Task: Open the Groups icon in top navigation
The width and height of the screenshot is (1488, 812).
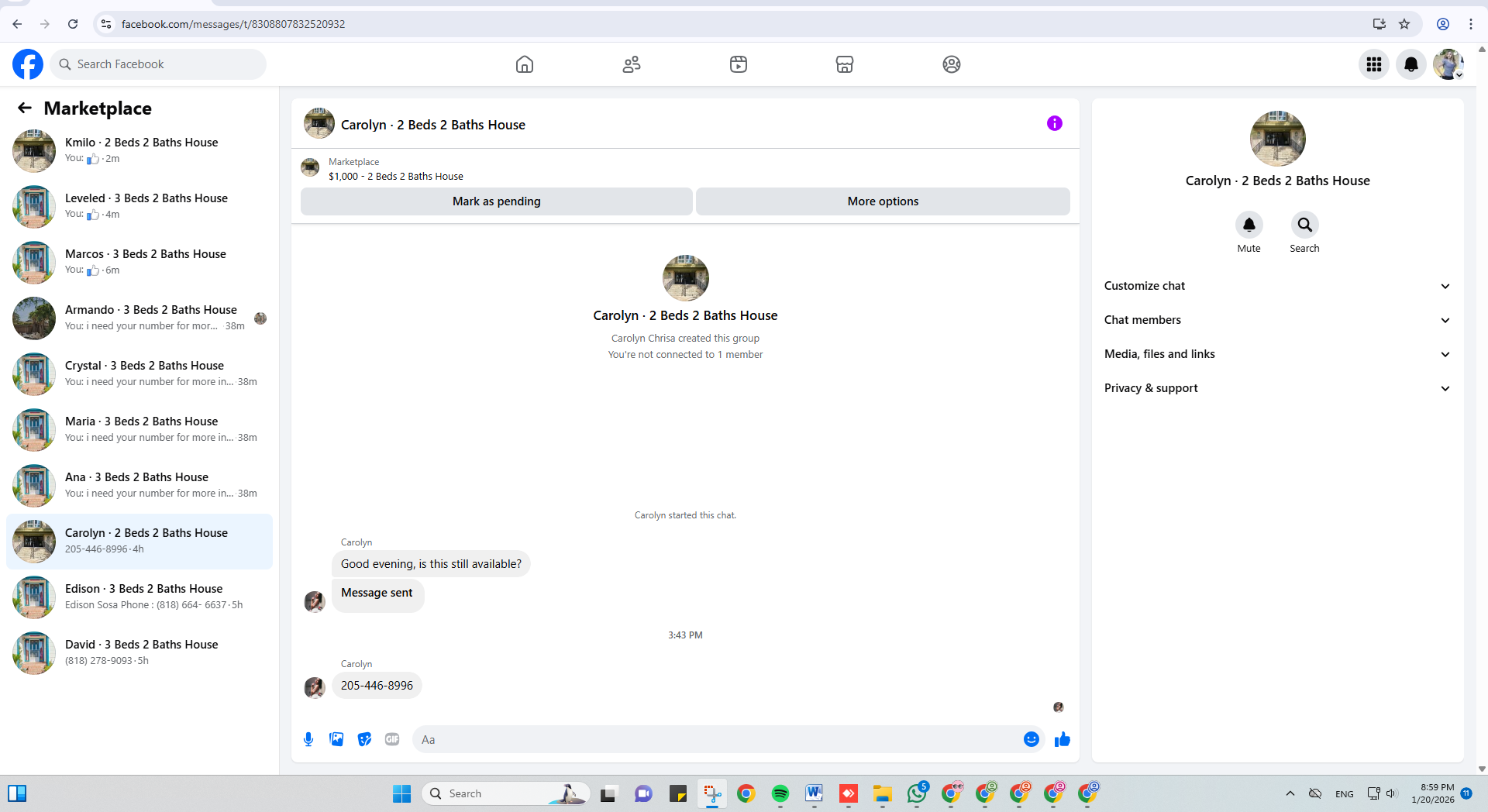Action: (x=952, y=64)
